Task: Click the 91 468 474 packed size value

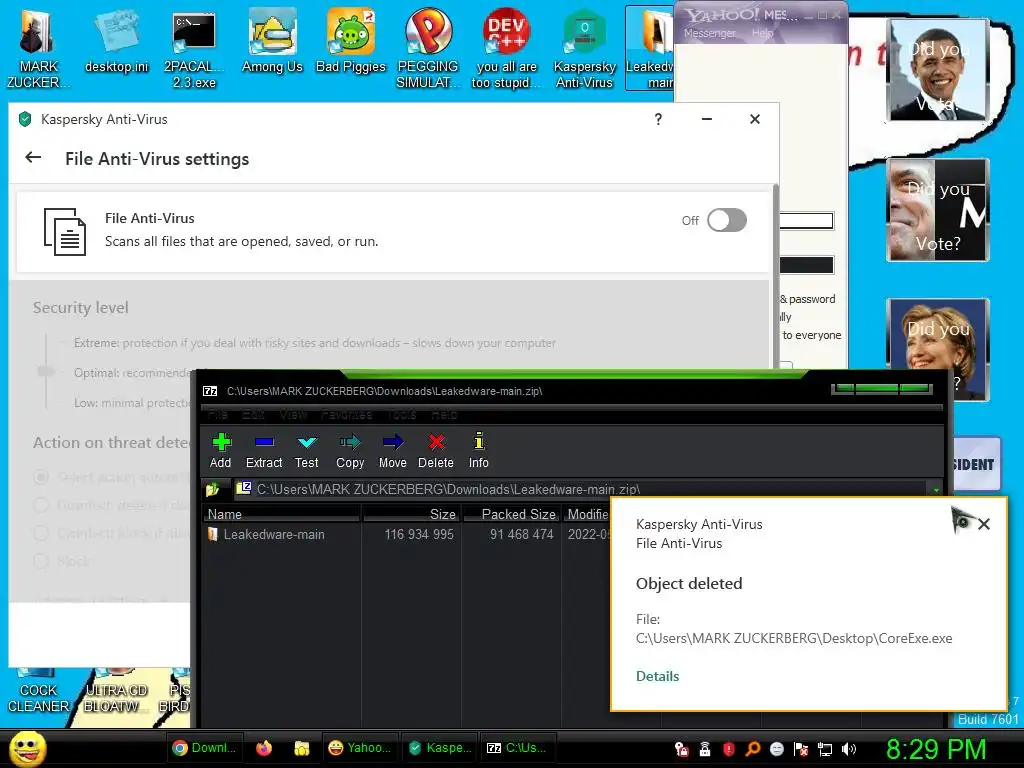Action: (521, 534)
